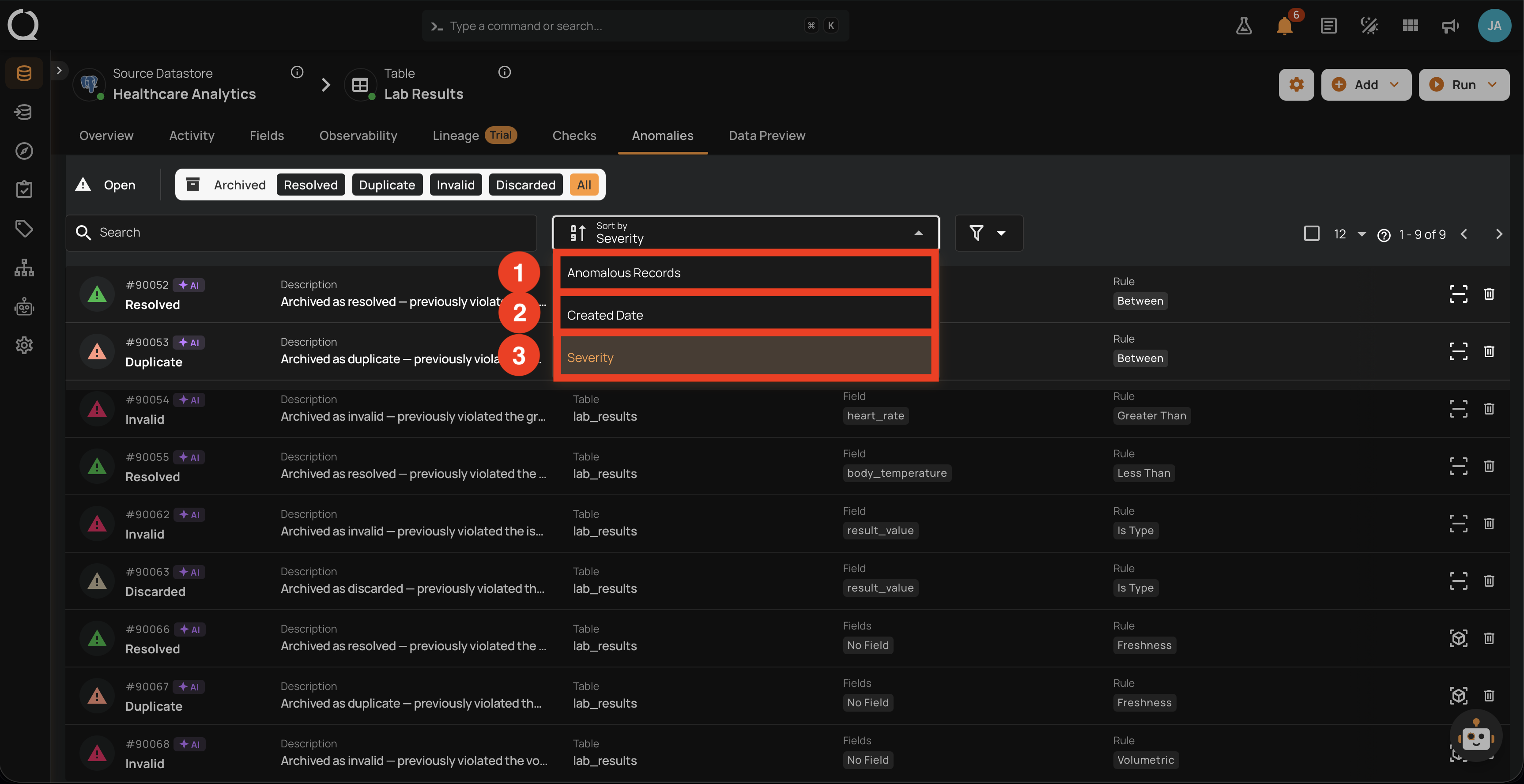Switch to the Data Preview tab

tap(767, 136)
